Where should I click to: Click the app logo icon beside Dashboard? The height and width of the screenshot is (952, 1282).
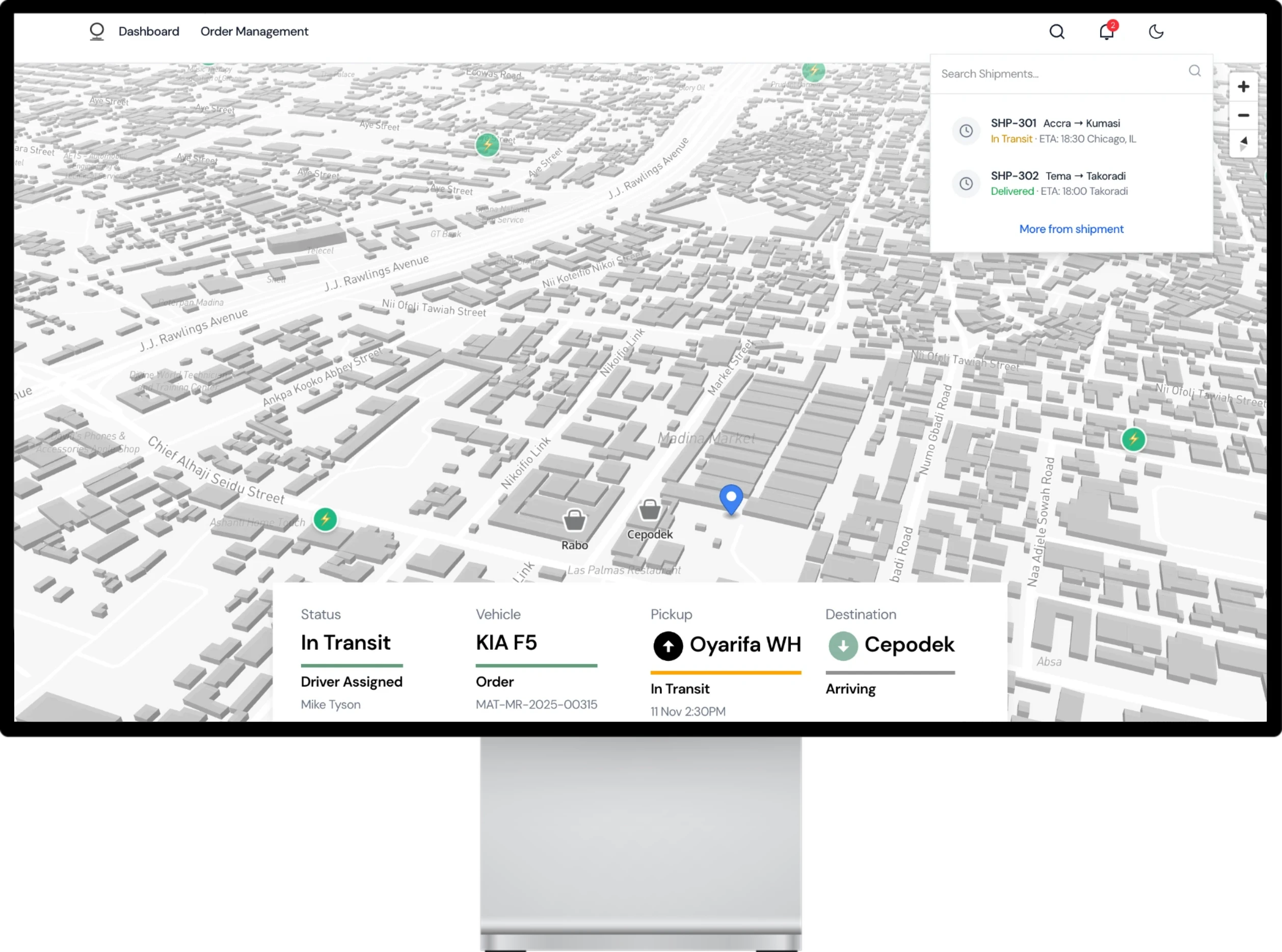click(x=97, y=31)
